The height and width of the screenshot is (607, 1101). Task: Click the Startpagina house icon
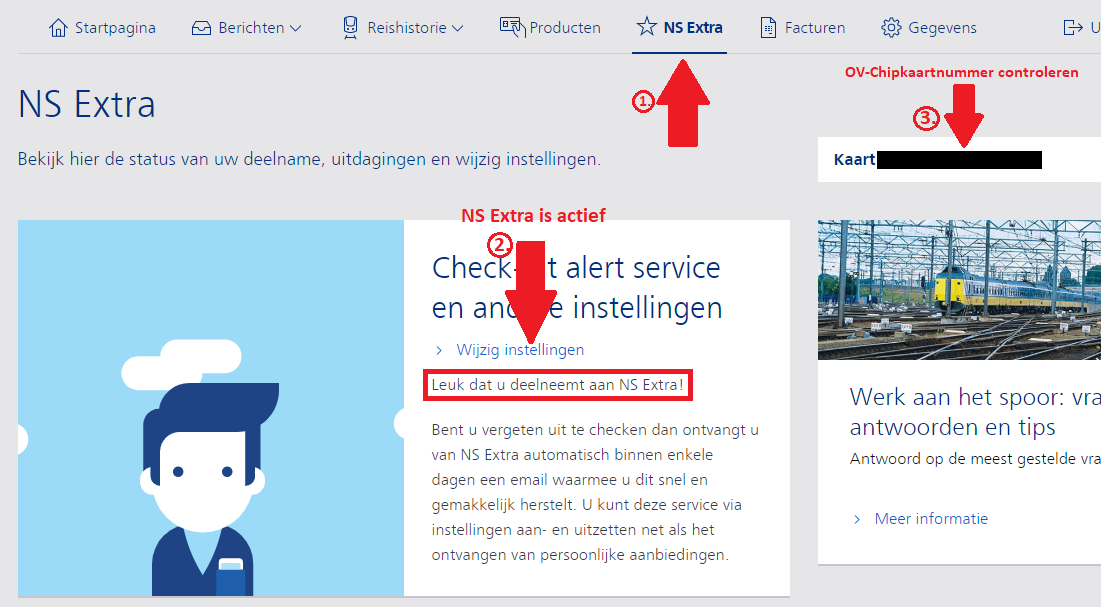pyautogui.click(x=58, y=27)
